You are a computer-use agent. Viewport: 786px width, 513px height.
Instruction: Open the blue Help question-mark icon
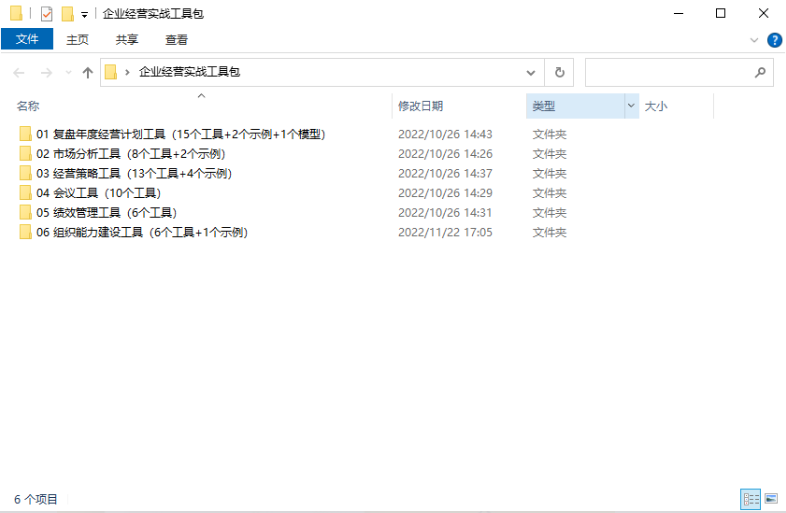click(x=774, y=40)
